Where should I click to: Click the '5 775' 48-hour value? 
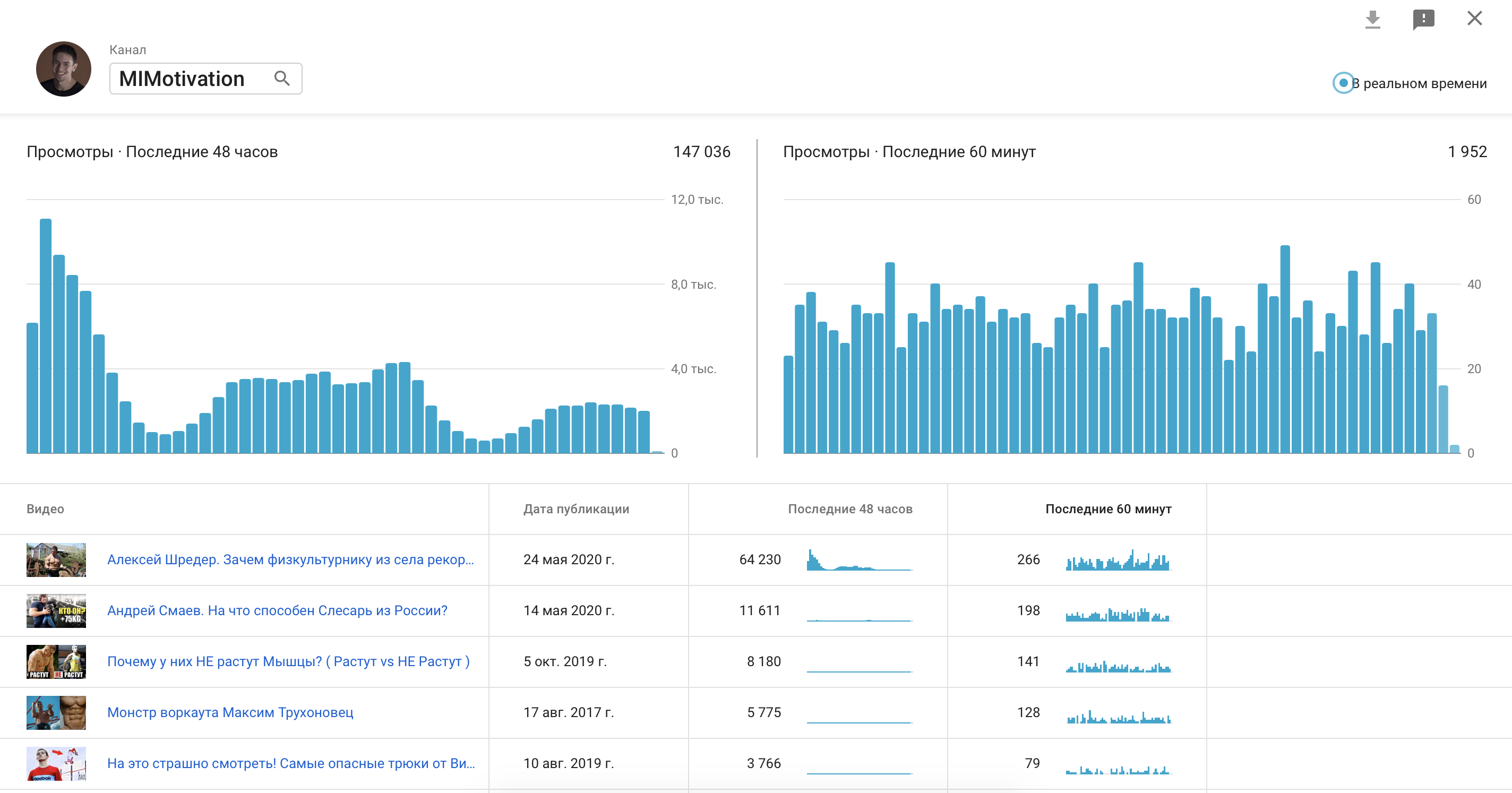pos(763,712)
